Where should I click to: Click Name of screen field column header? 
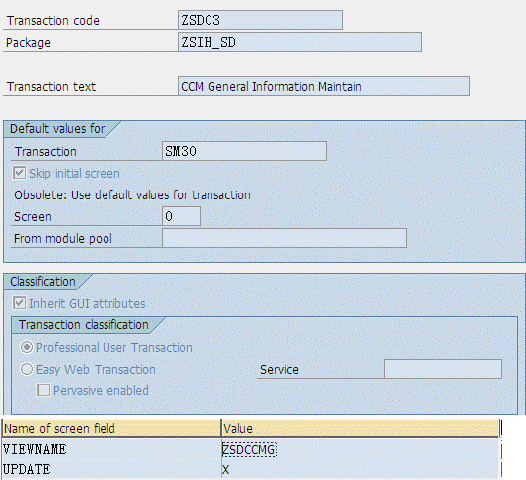[x=111, y=428]
